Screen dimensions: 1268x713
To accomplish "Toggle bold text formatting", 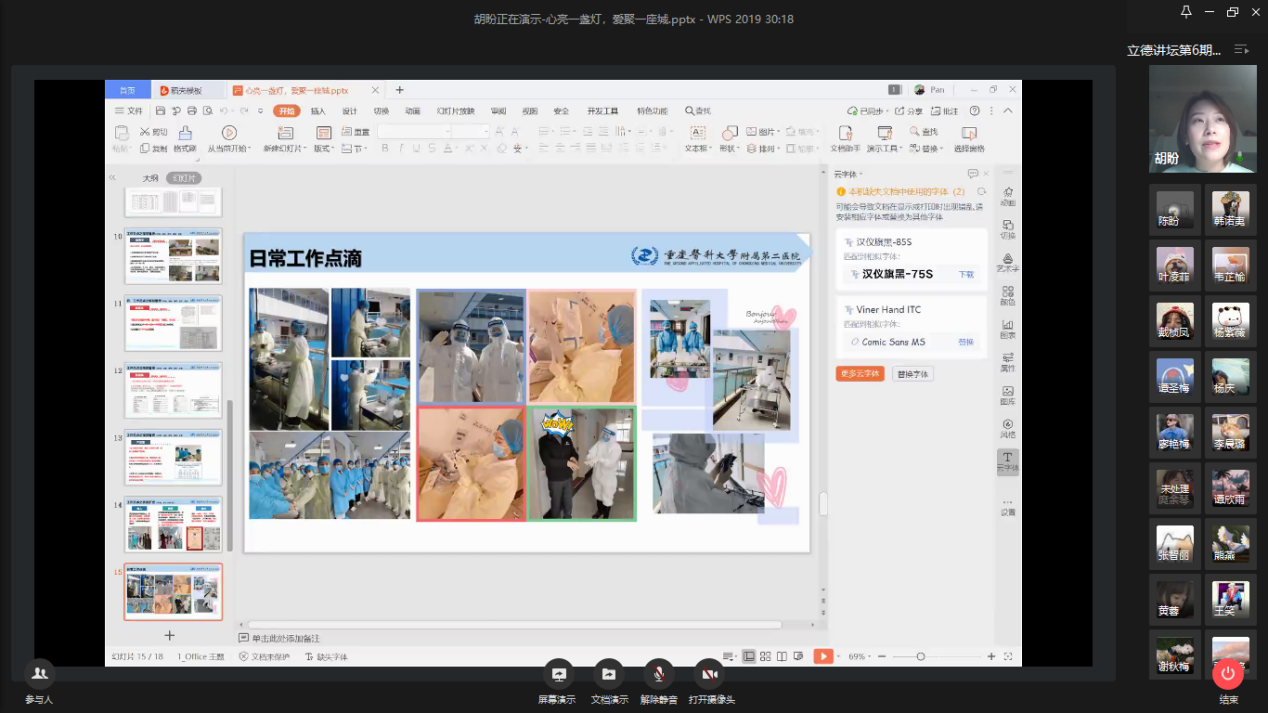I will pyautogui.click(x=386, y=149).
